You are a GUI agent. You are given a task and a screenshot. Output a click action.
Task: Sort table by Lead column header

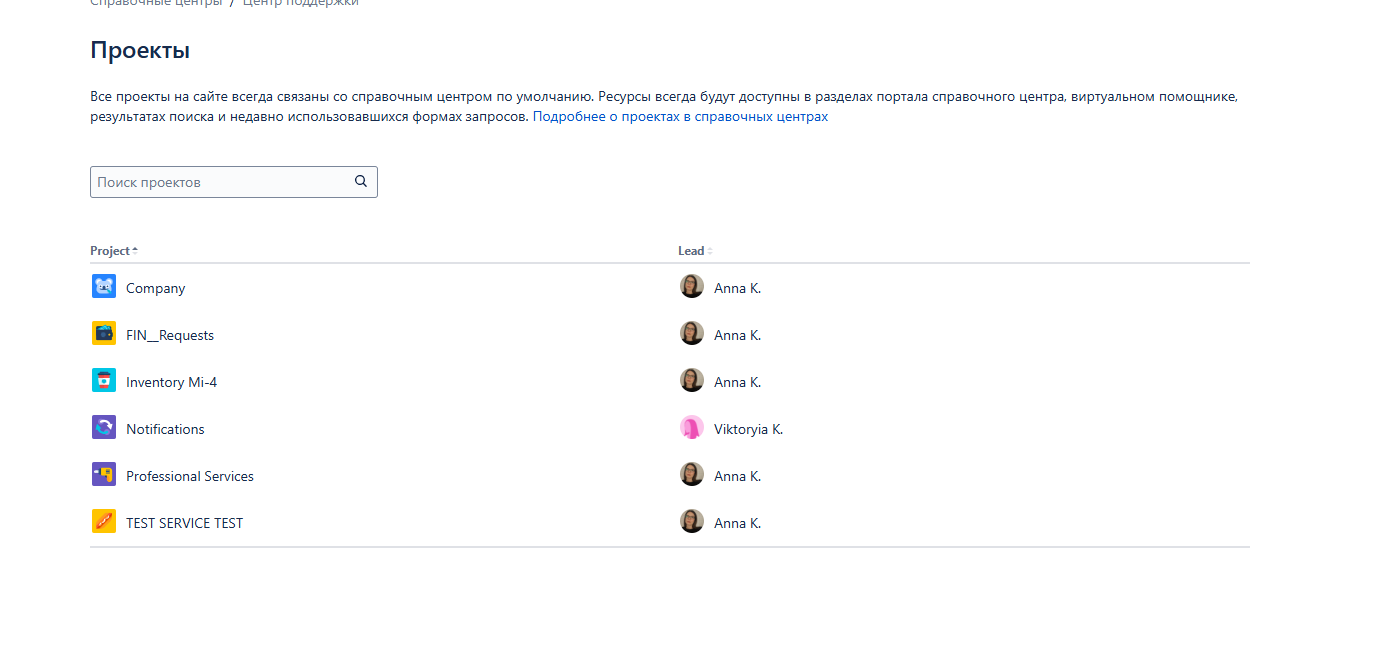(695, 251)
